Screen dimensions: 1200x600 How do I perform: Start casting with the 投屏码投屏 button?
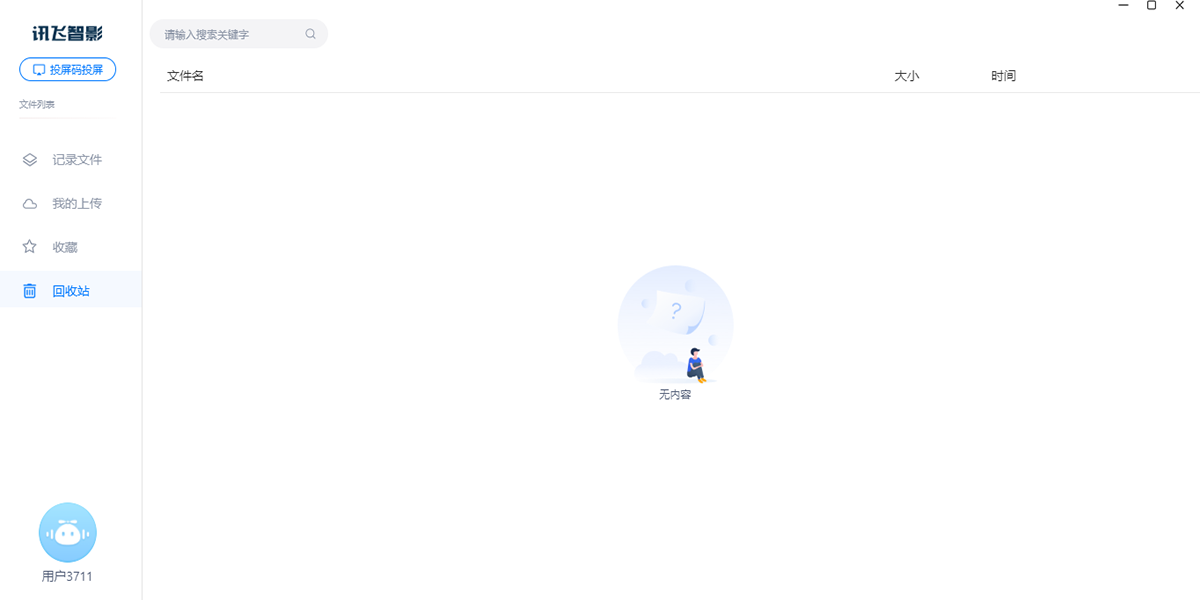tap(67, 70)
